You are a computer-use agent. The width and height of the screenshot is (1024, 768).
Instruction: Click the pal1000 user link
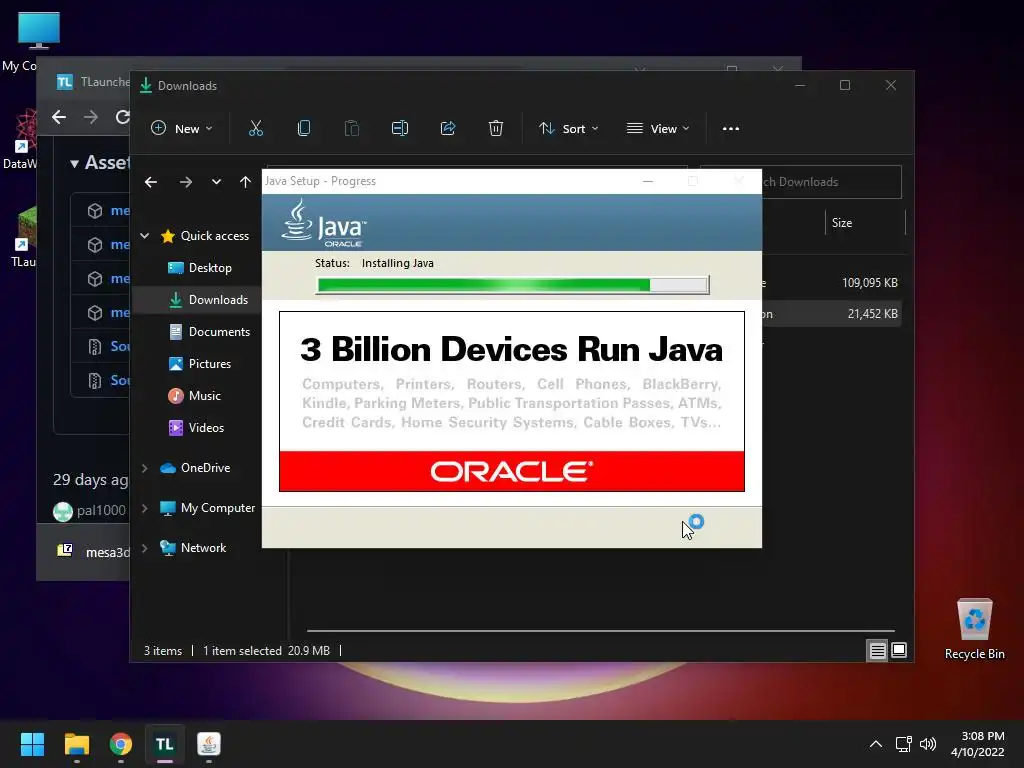101,510
